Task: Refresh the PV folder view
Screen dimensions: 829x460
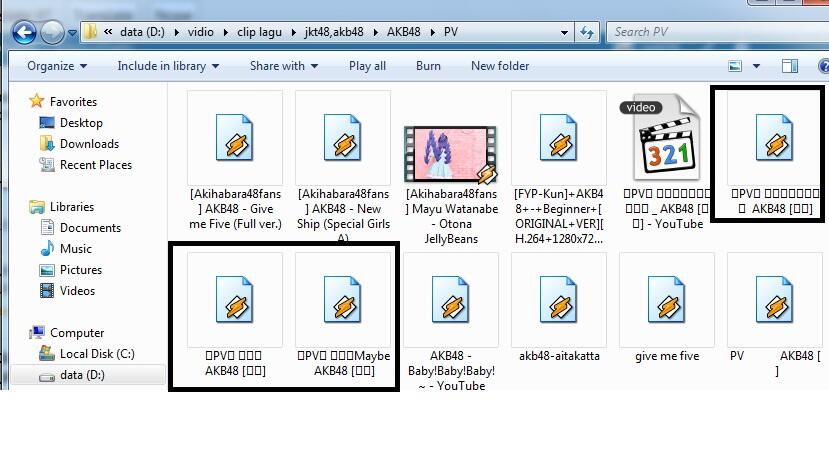Action: tap(586, 32)
